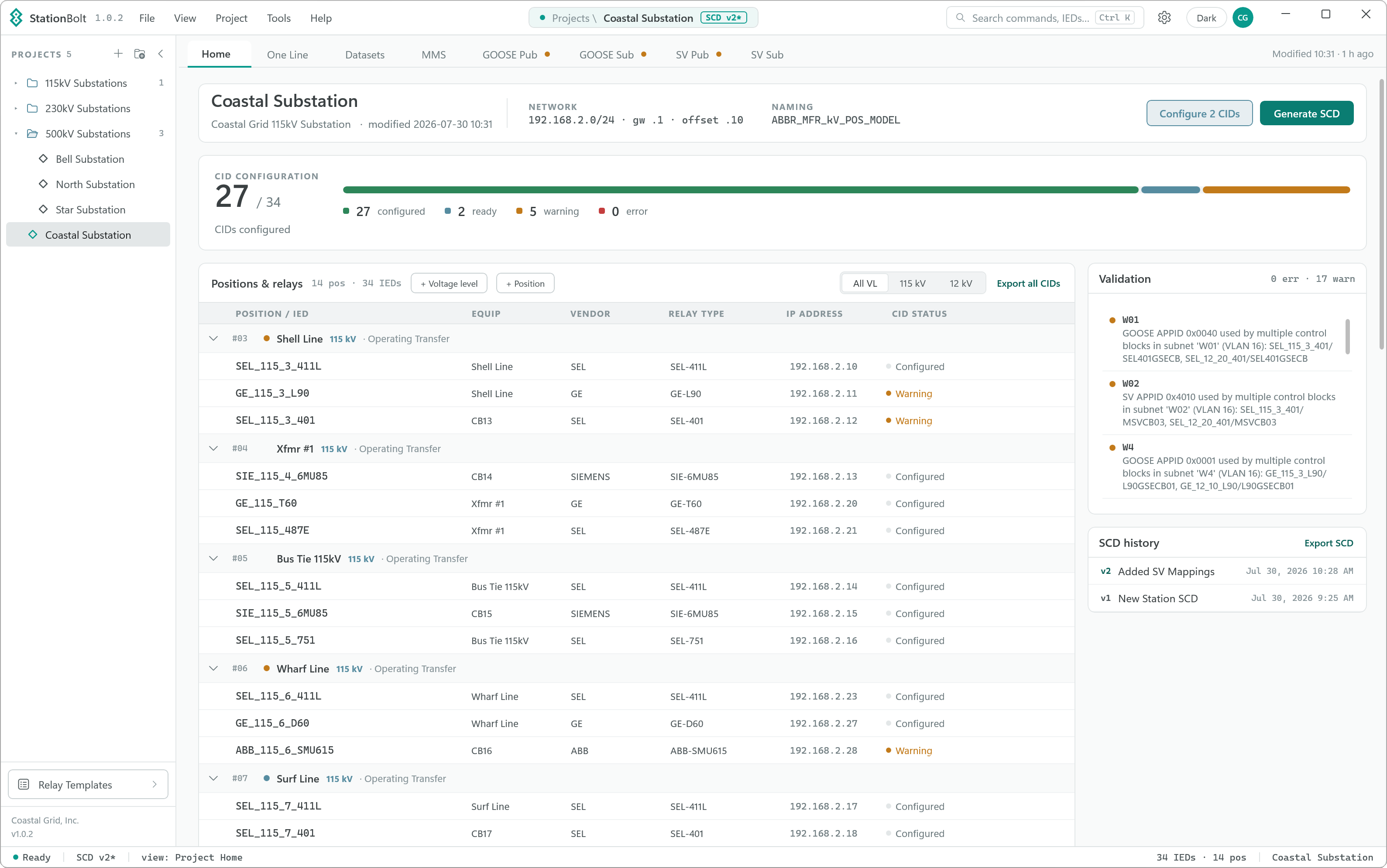Click the W02 validation warning dot
This screenshot has width=1387, height=868.
pyautogui.click(x=1112, y=384)
